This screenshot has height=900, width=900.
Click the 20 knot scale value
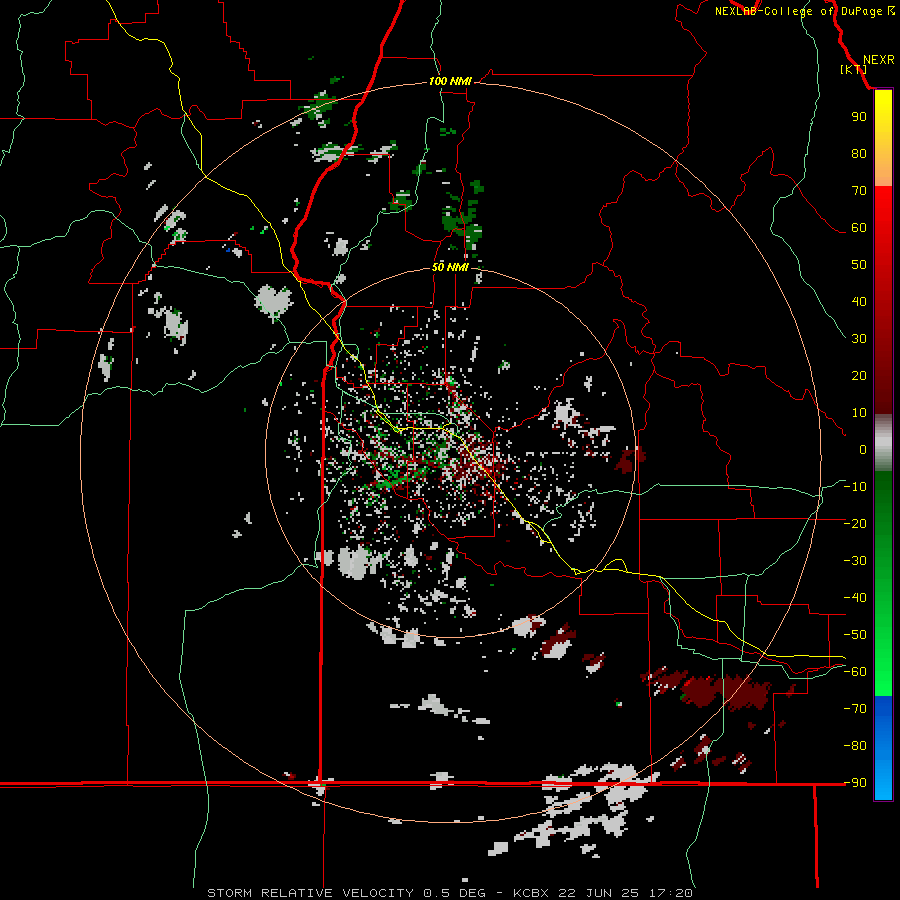point(859,375)
